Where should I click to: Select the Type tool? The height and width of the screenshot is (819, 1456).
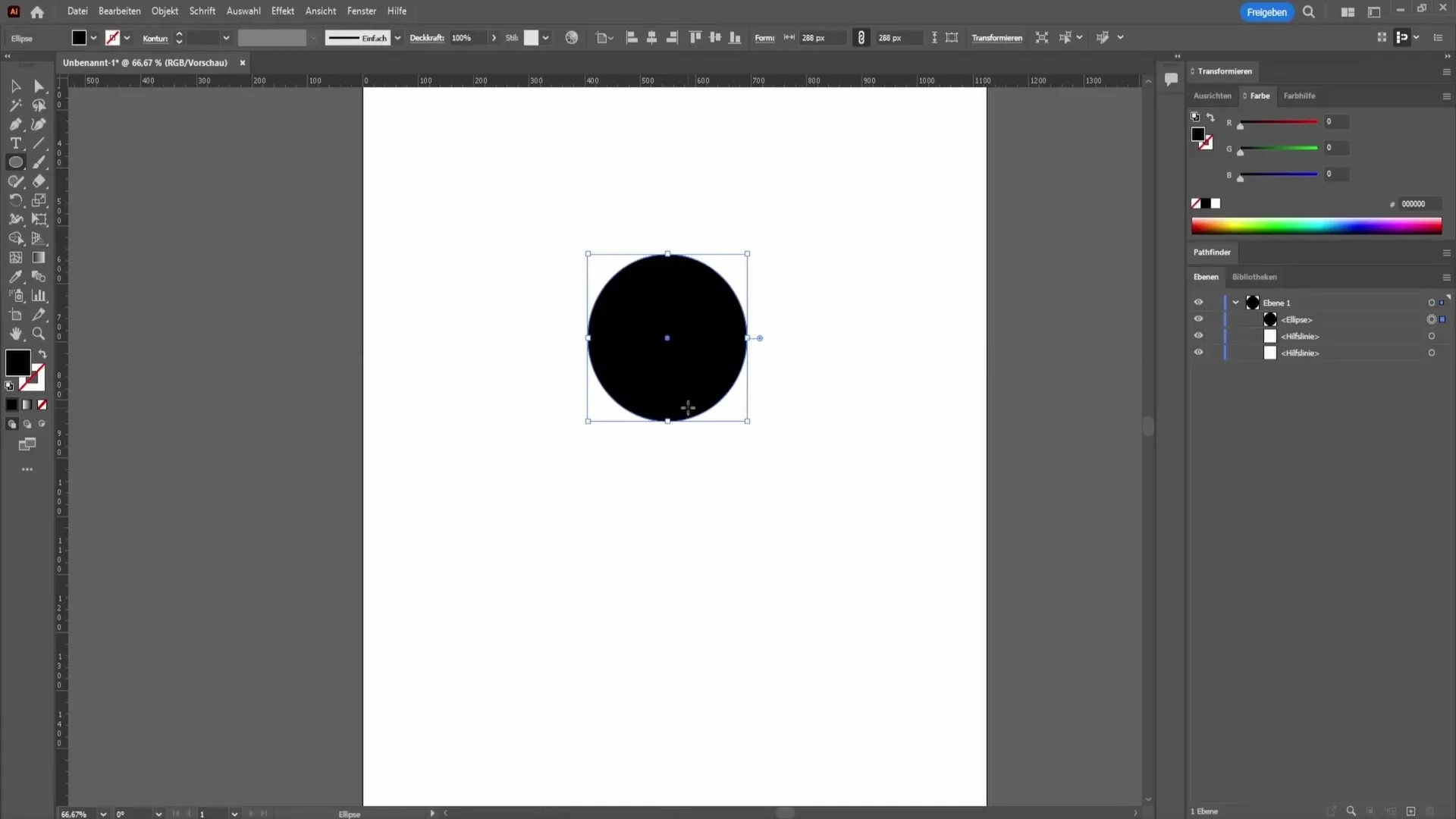tap(15, 143)
